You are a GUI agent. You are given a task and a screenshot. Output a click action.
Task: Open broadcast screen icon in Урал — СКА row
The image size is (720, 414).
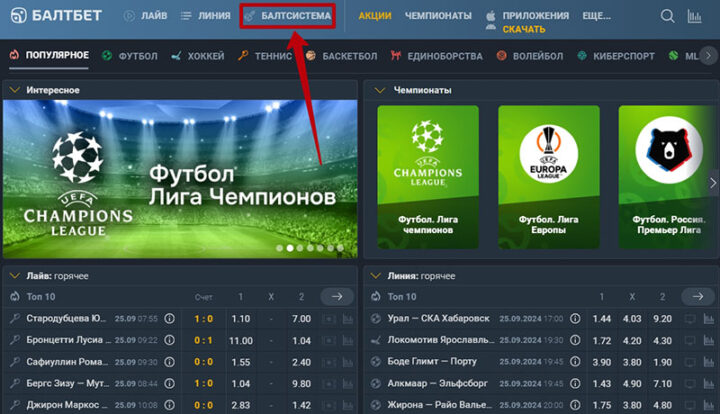[x=690, y=319]
